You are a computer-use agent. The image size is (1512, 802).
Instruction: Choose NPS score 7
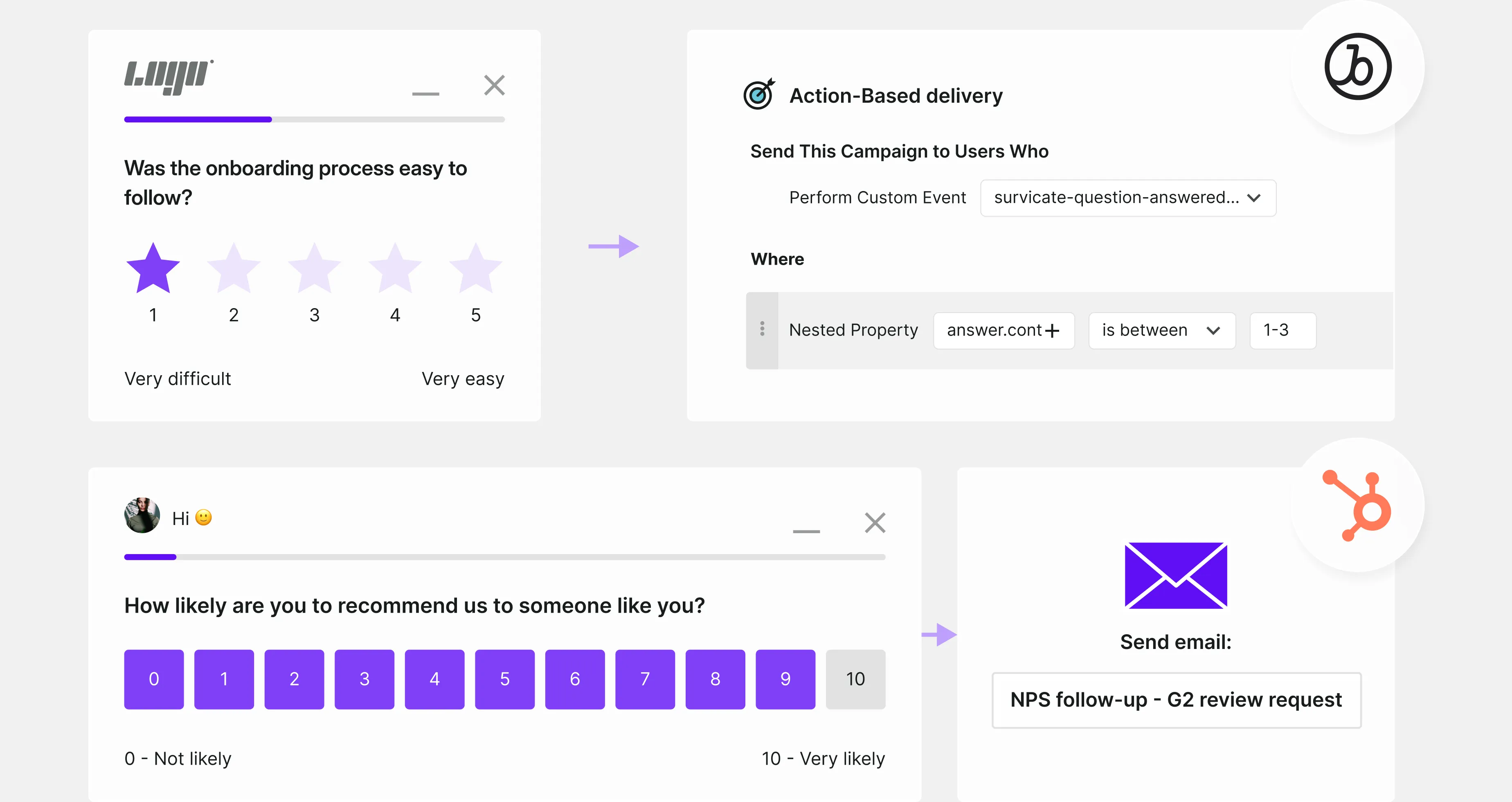point(644,679)
